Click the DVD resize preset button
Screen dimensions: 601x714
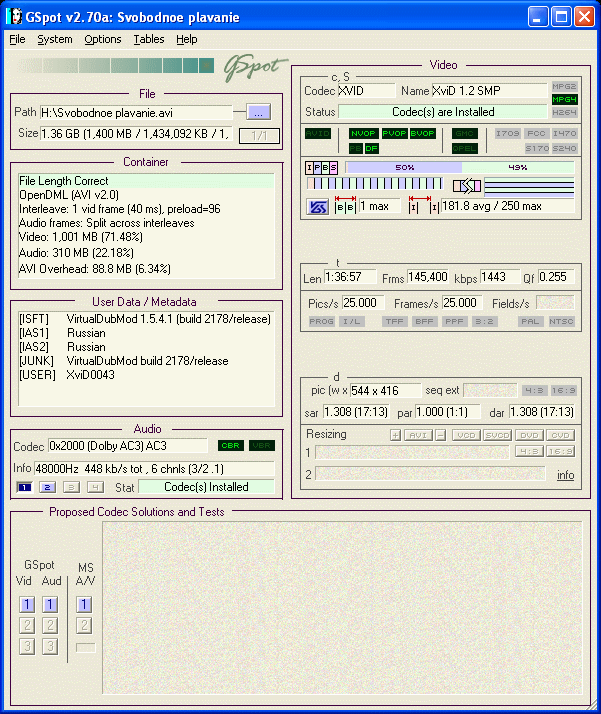point(529,435)
